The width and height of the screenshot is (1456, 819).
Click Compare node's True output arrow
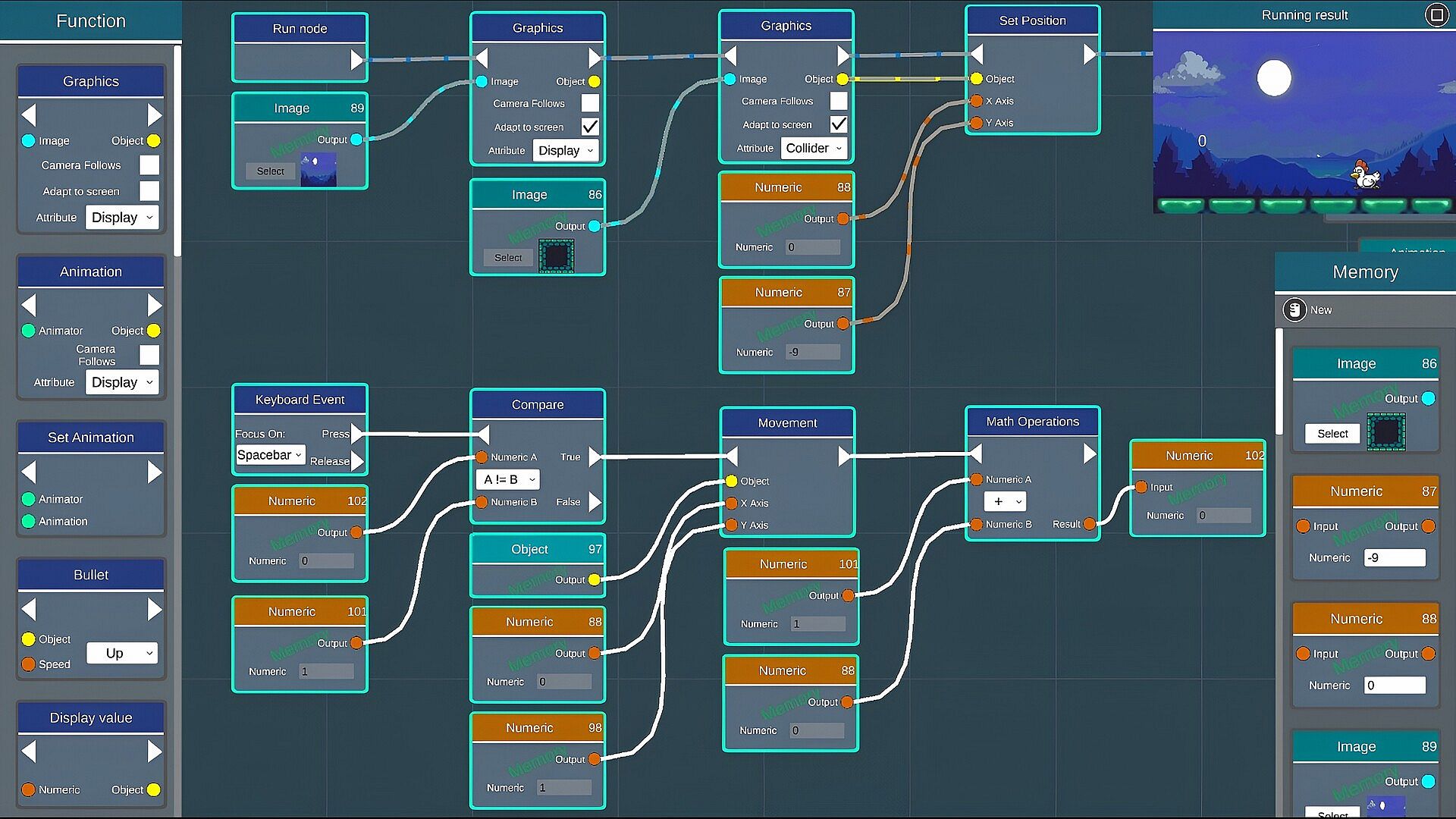coord(595,457)
